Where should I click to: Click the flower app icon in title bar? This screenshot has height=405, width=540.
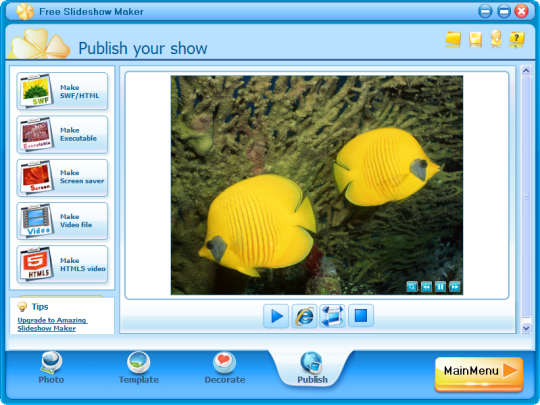coord(25,11)
